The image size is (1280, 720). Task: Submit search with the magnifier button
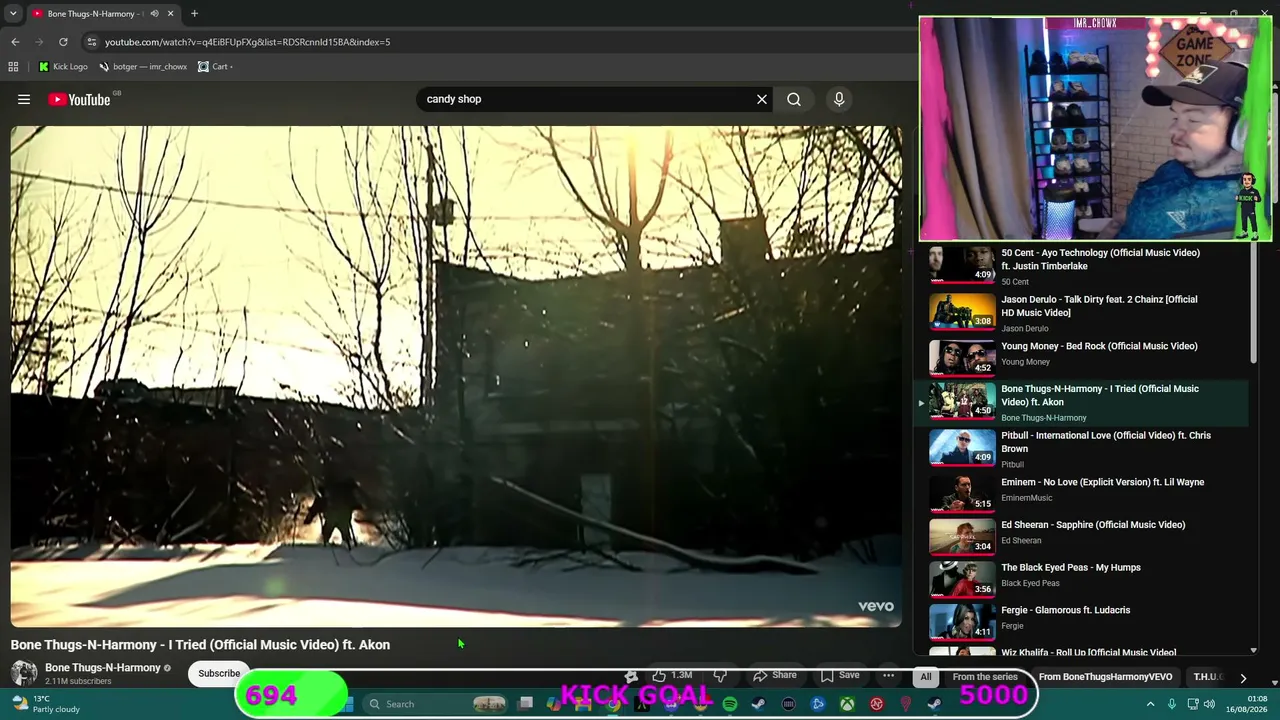coord(794,99)
